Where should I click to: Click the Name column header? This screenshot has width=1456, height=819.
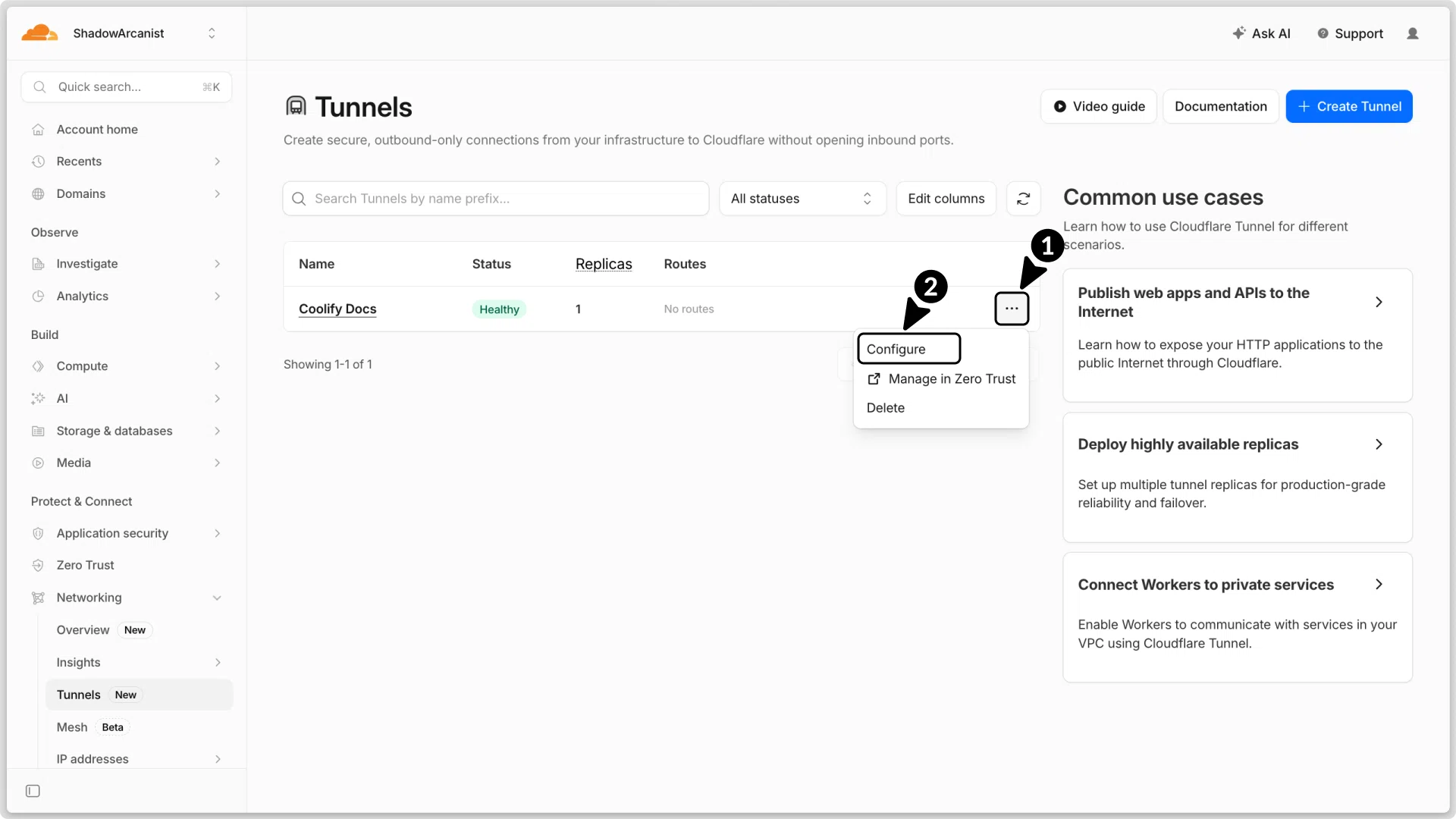(x=316, y=264)
